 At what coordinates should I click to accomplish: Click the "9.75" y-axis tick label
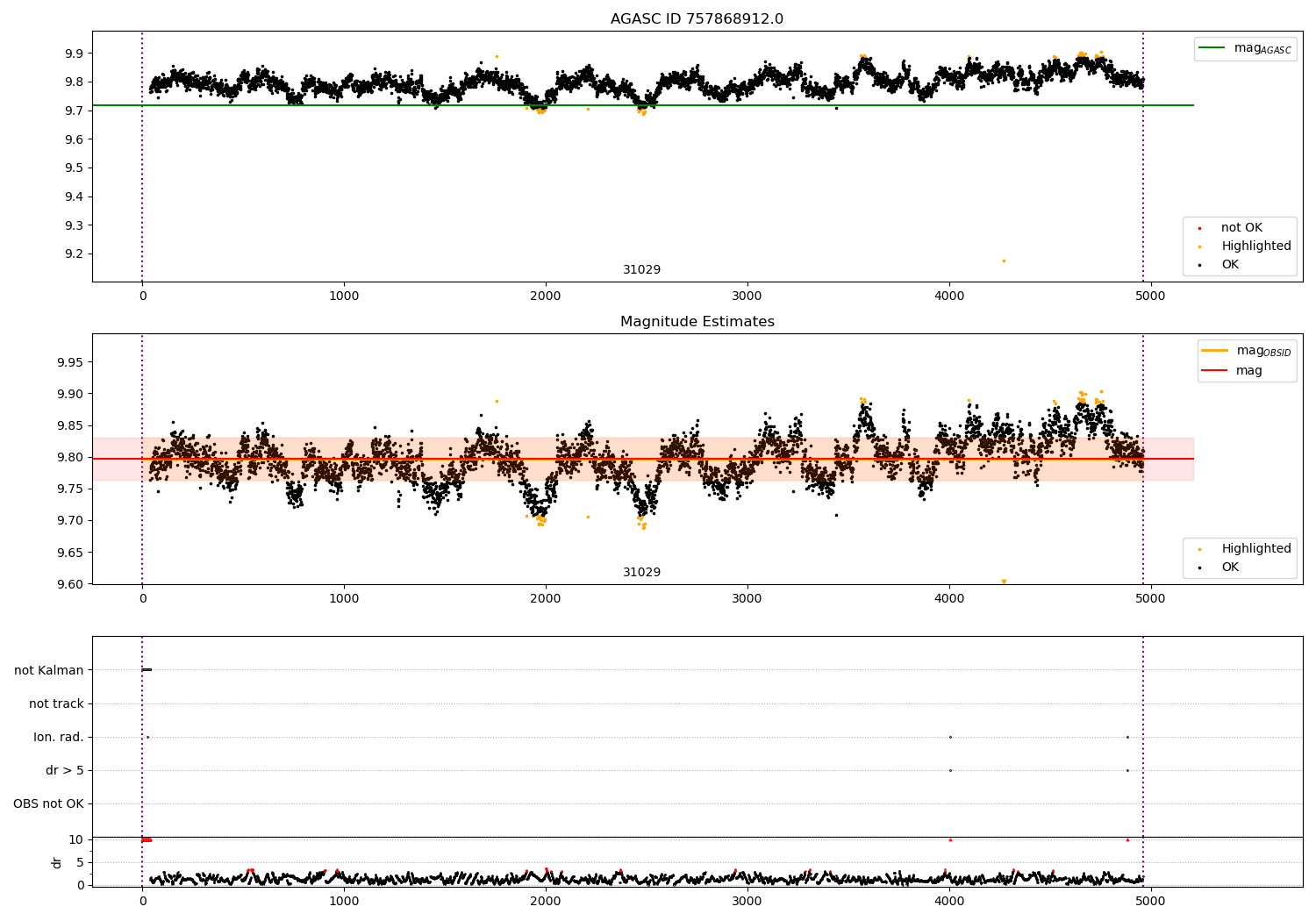(x=70, y=489)
